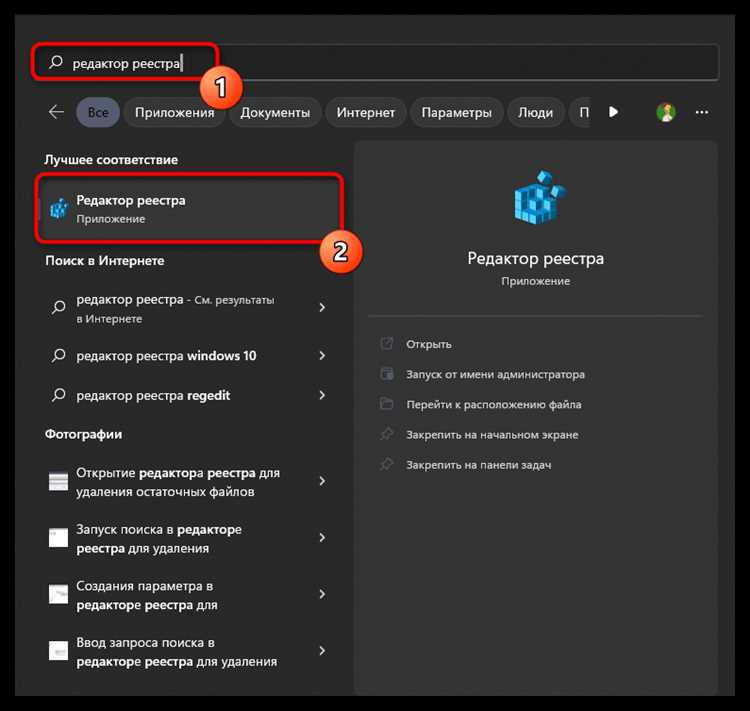Switch to the 'Интернет' filter tab
The width and height of the screenshot is (750, 711).
point(365,112)
